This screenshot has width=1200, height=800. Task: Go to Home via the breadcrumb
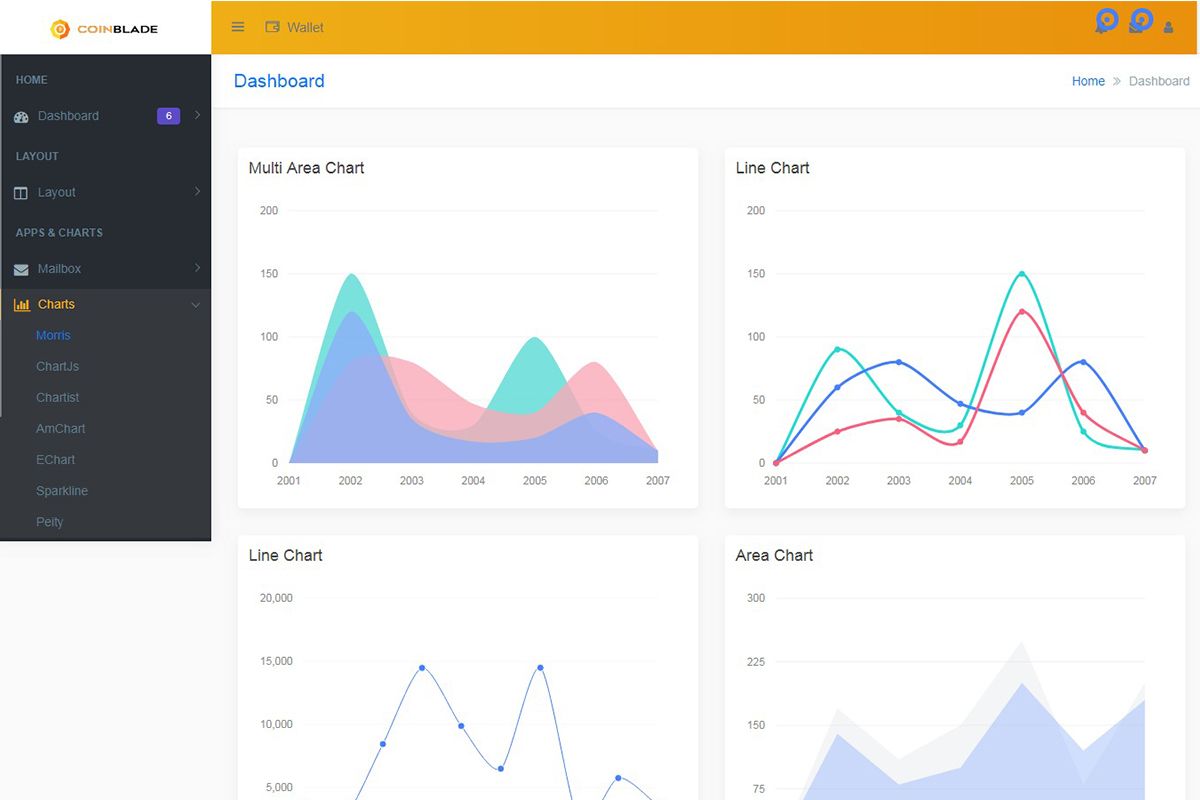pos(1088,81)
